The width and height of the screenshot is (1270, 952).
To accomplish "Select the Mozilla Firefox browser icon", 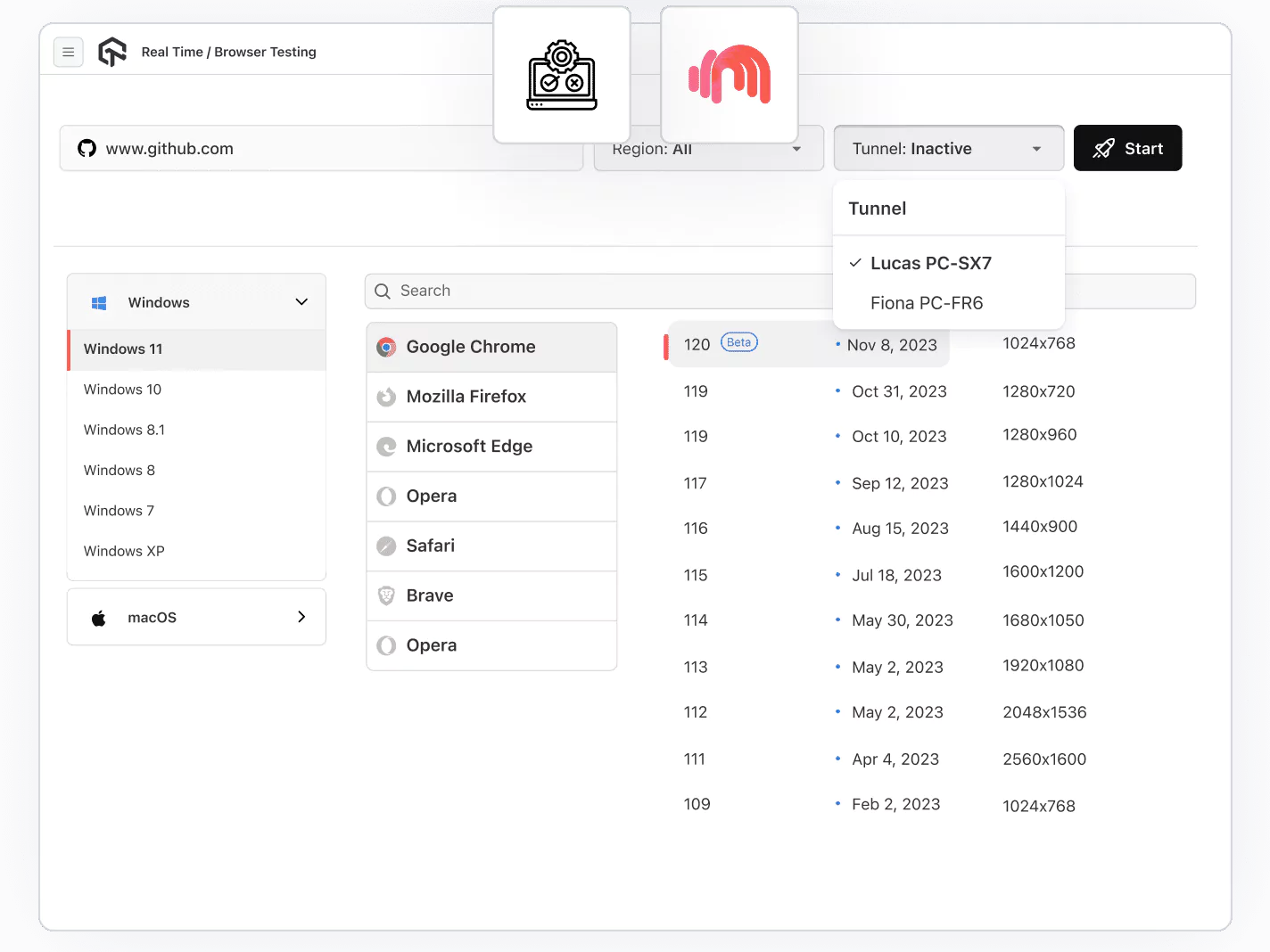I will 386,397.
